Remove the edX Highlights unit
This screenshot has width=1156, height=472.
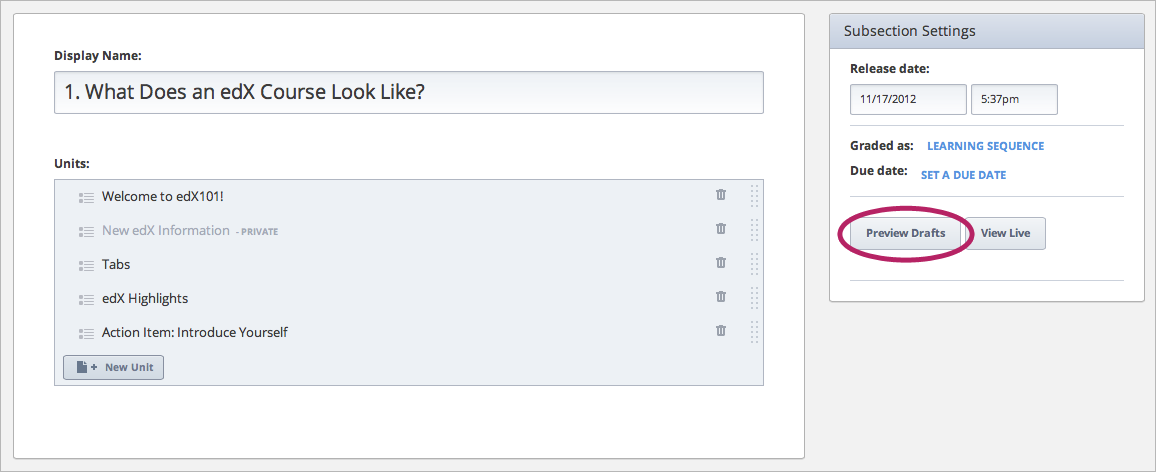pyautogui.click(x=721, y=297)
